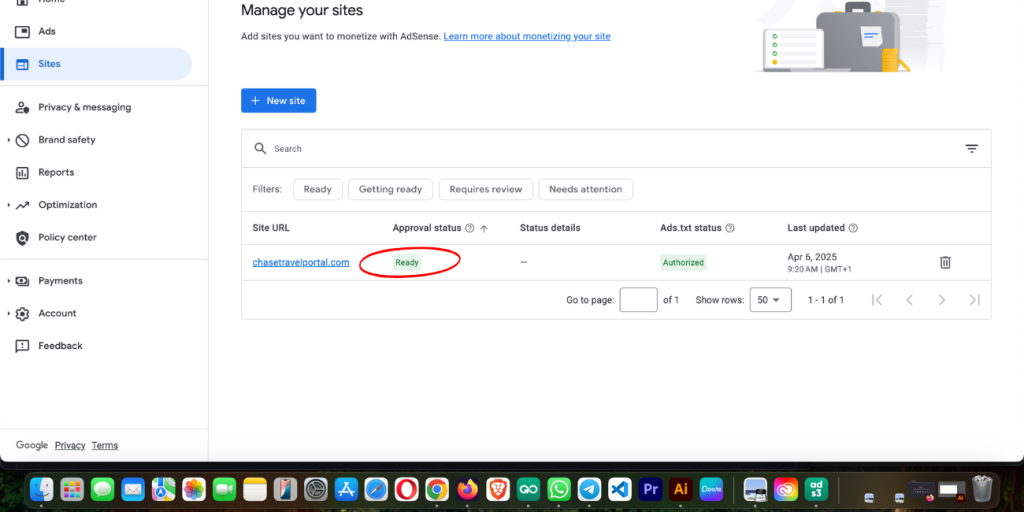Open Messages from the dock
Viewport: 1024px width, 512px height.
pos(103,488)
